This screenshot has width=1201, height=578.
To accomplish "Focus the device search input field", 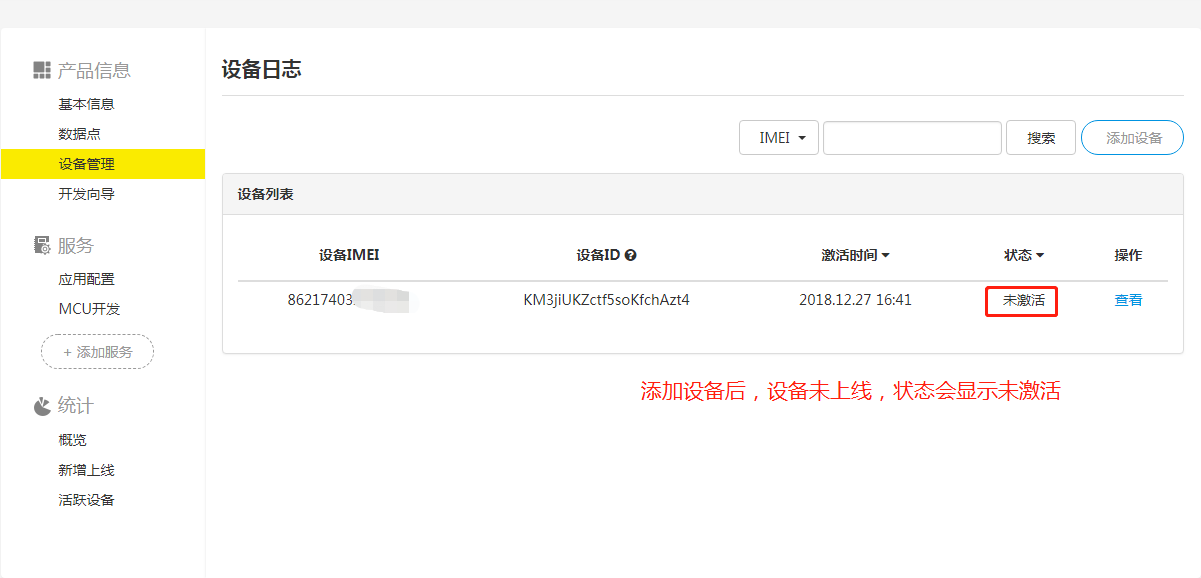I will tap(912, 138).
